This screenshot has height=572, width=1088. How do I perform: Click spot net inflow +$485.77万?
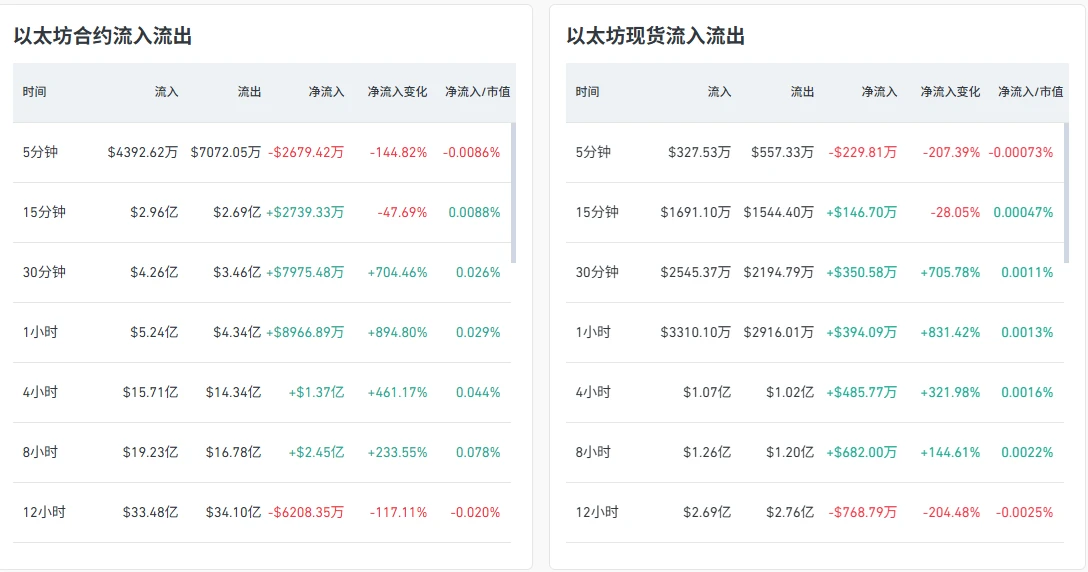click(x=862, y=392)
